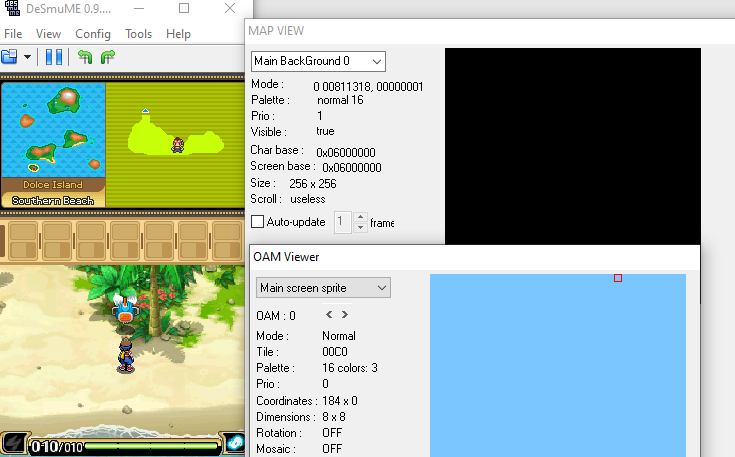The width and height of the screenshot is (735, 457).
Task: Click the Southern Beach label
Action: (x=52, y=201)
